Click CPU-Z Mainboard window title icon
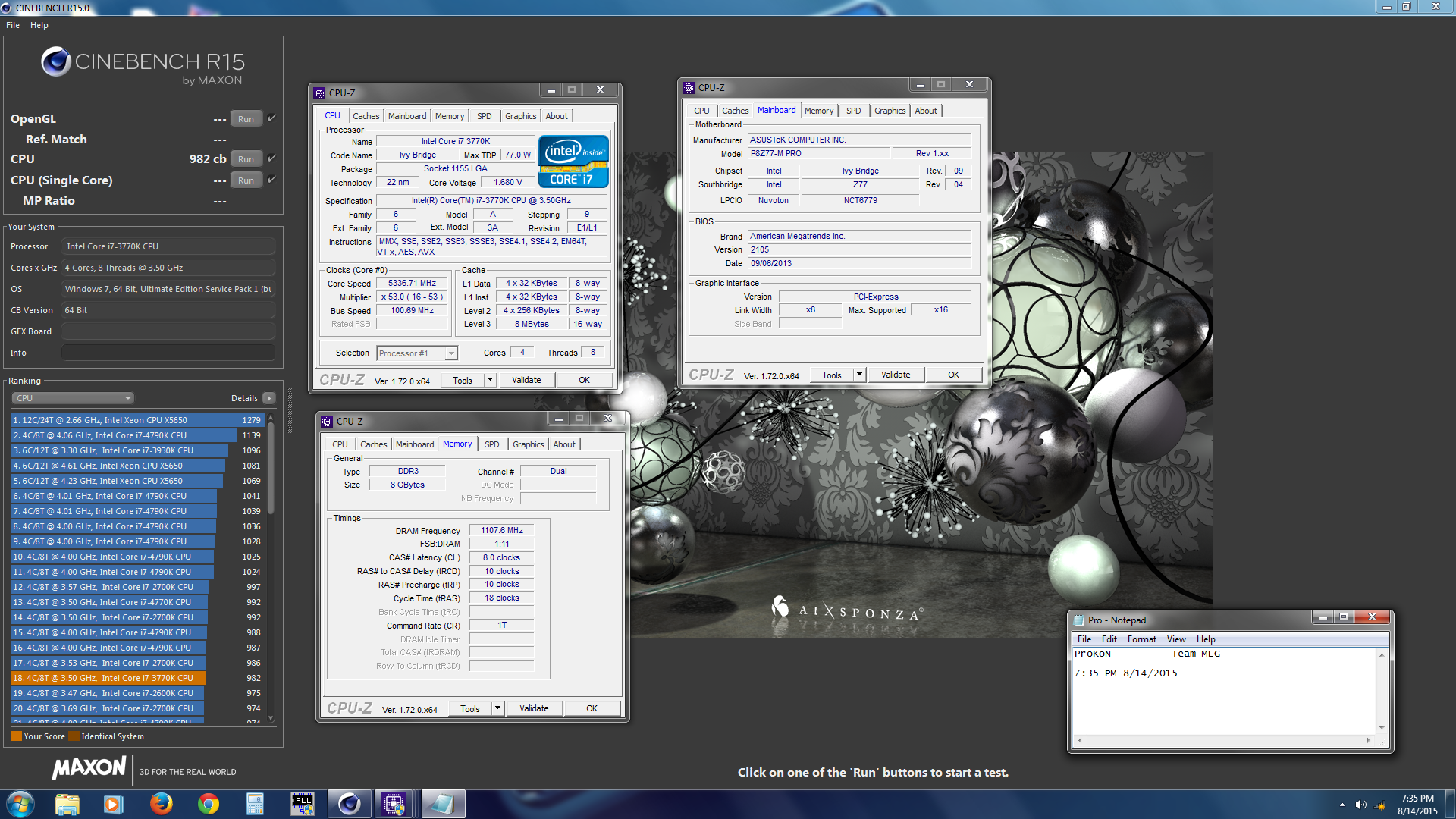Image resolution: width=1456 pixels, height=819 pixels. point(689,87)
